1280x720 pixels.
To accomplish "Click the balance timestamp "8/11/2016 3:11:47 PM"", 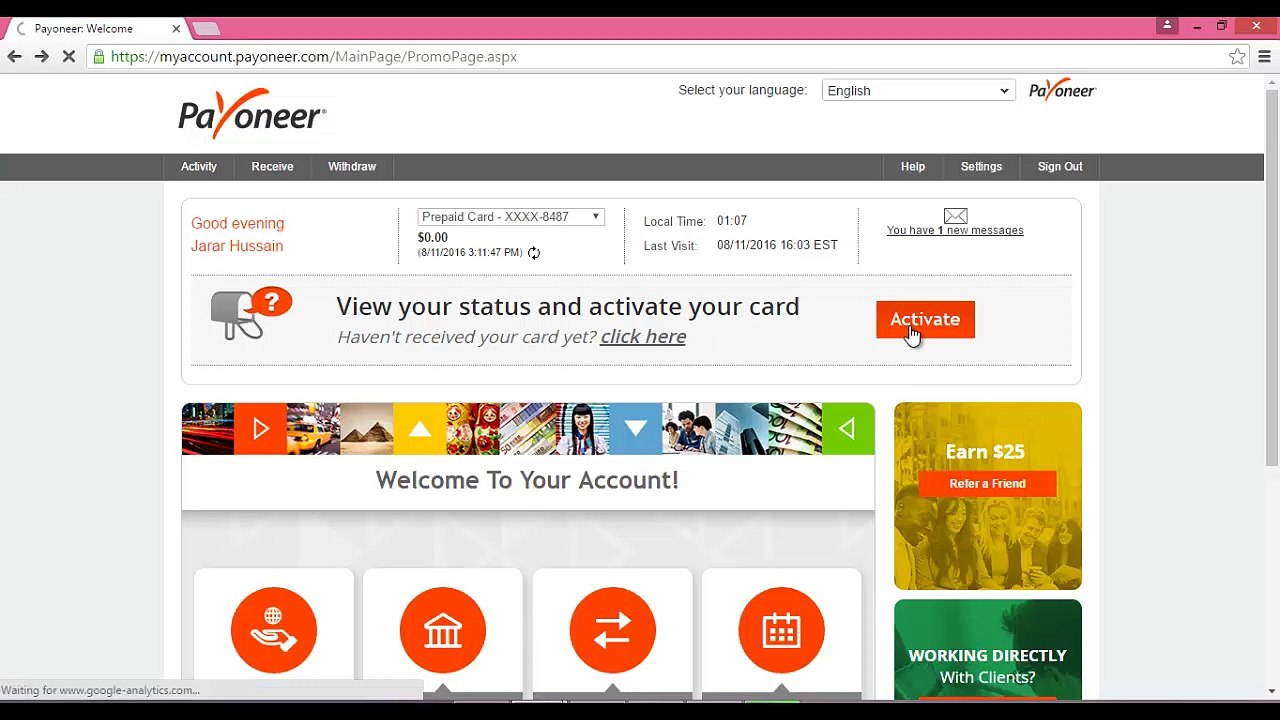I will pyautogui.click(x=470, y=253).
